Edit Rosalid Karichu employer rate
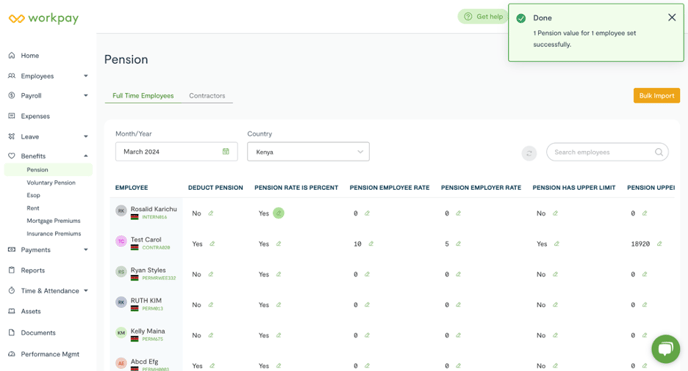Image resolution: width=688 pixels, height=371 pixels. 459,213
